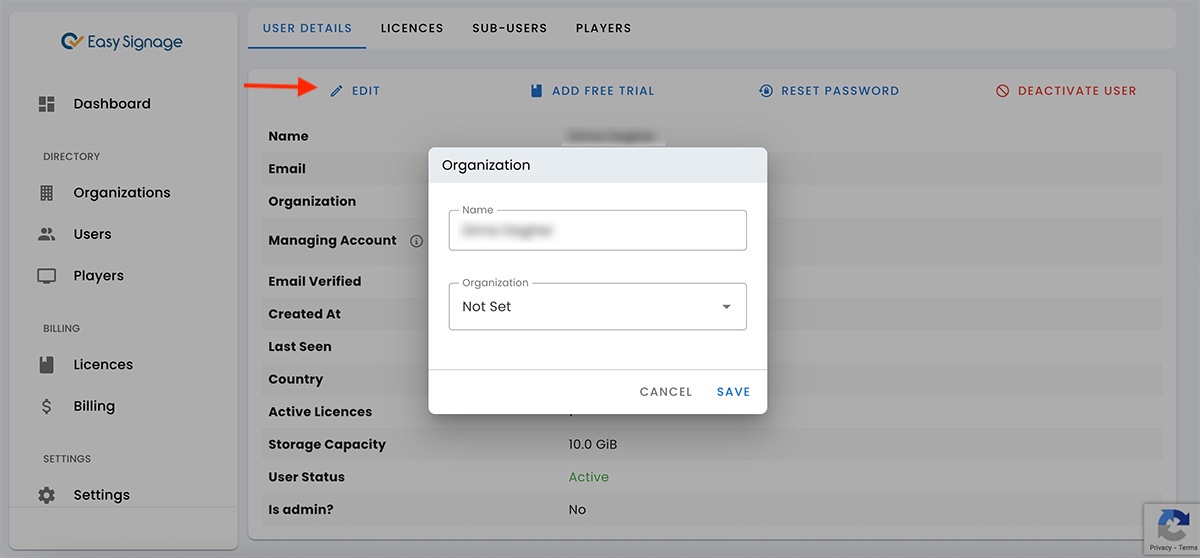
Task: Click the Players monitor icon
Action: coord(46,276)
